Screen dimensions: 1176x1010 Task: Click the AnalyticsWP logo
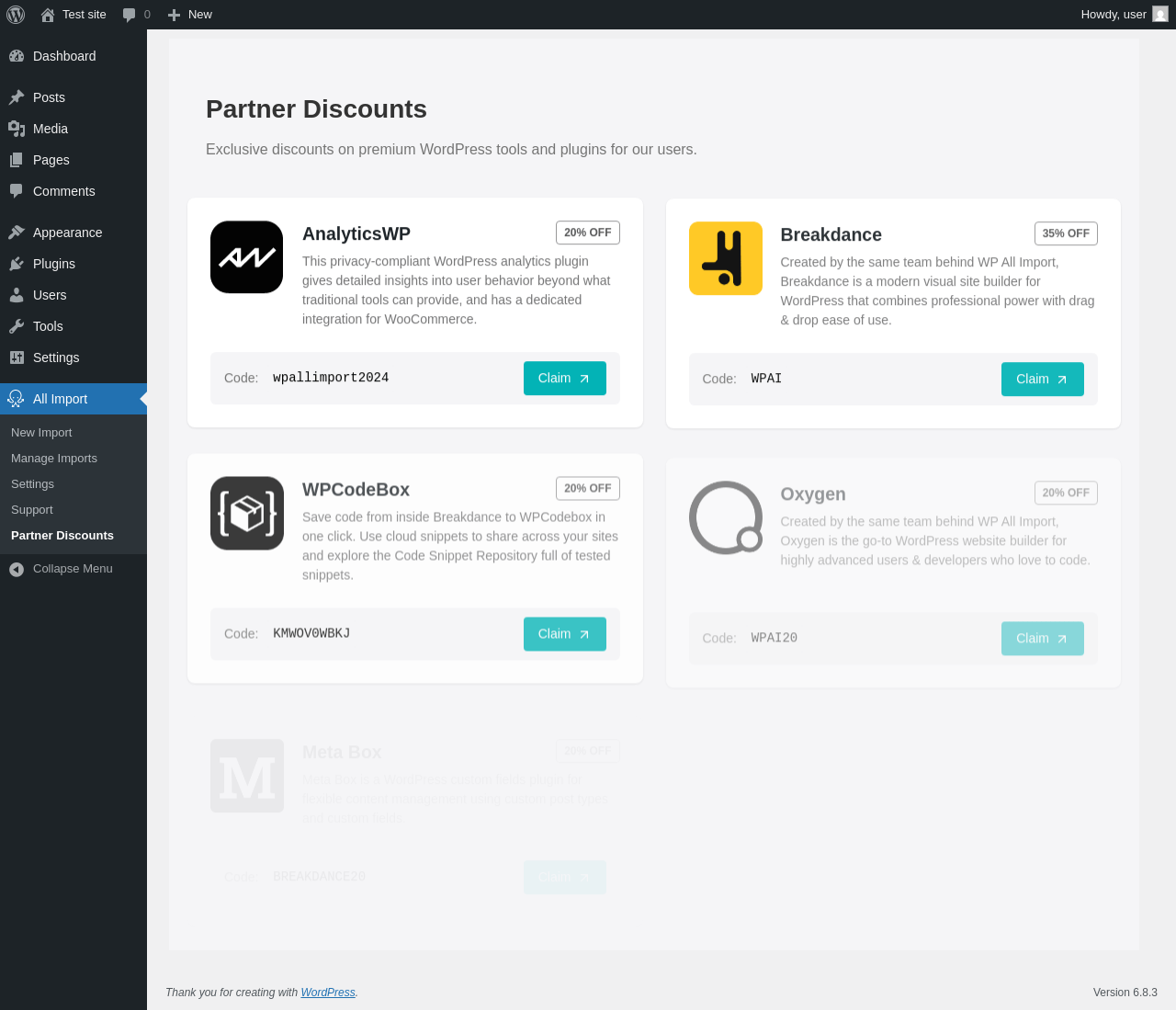pyautogui.click(x=247, y=257)
